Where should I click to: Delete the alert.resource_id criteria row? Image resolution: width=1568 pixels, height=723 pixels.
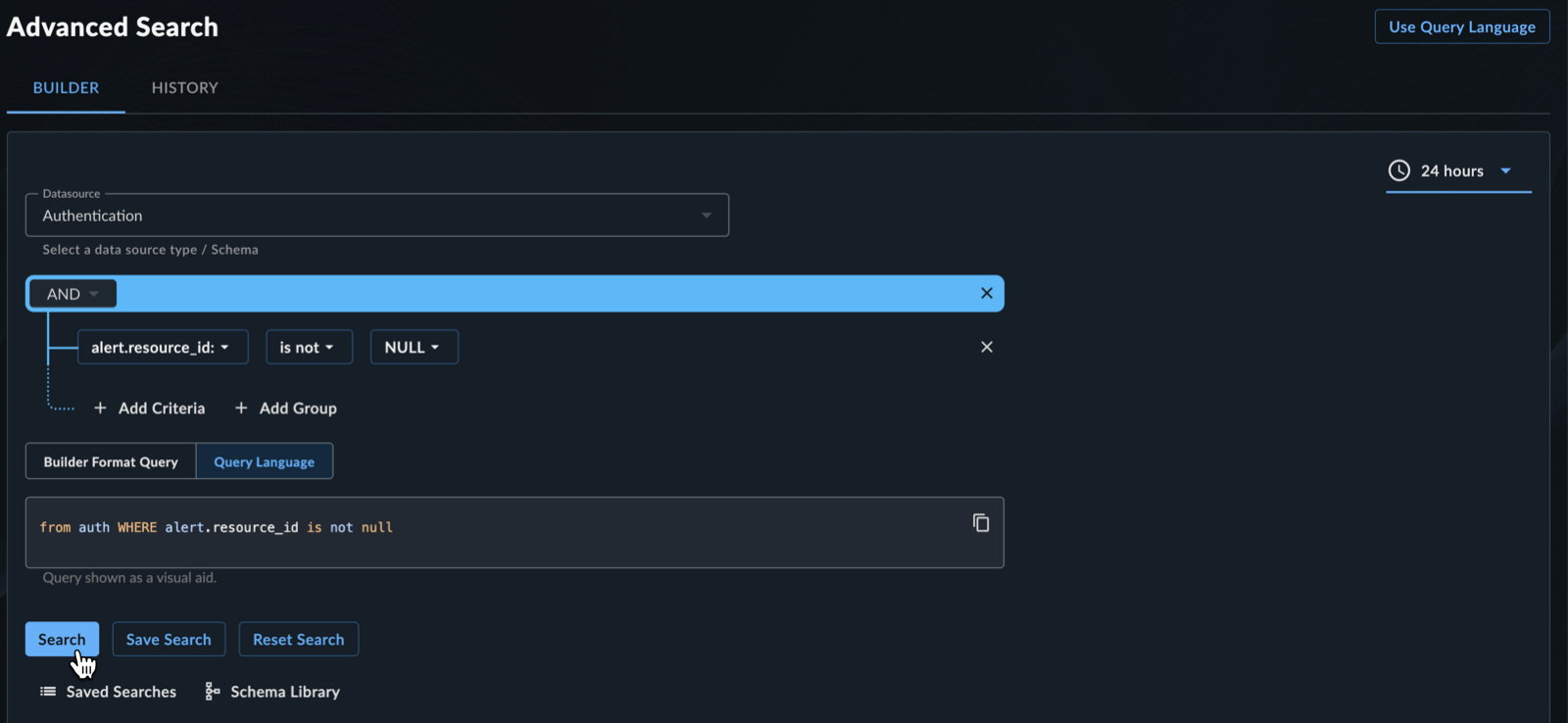coord(987,347)
